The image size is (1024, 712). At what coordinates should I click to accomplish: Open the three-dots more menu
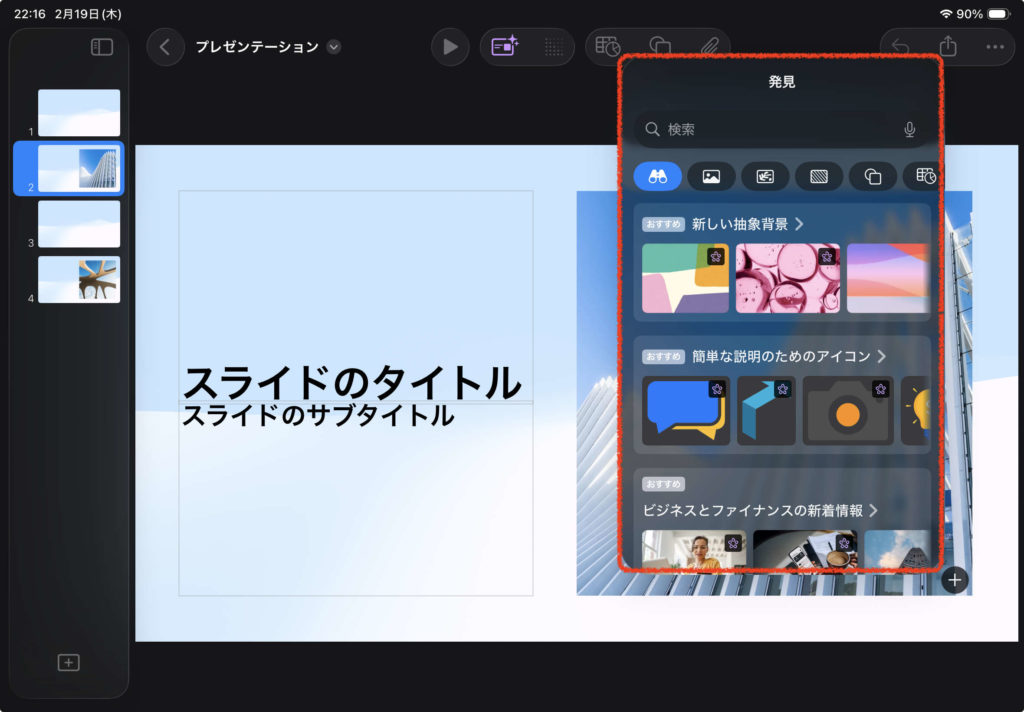click(994, 47)
